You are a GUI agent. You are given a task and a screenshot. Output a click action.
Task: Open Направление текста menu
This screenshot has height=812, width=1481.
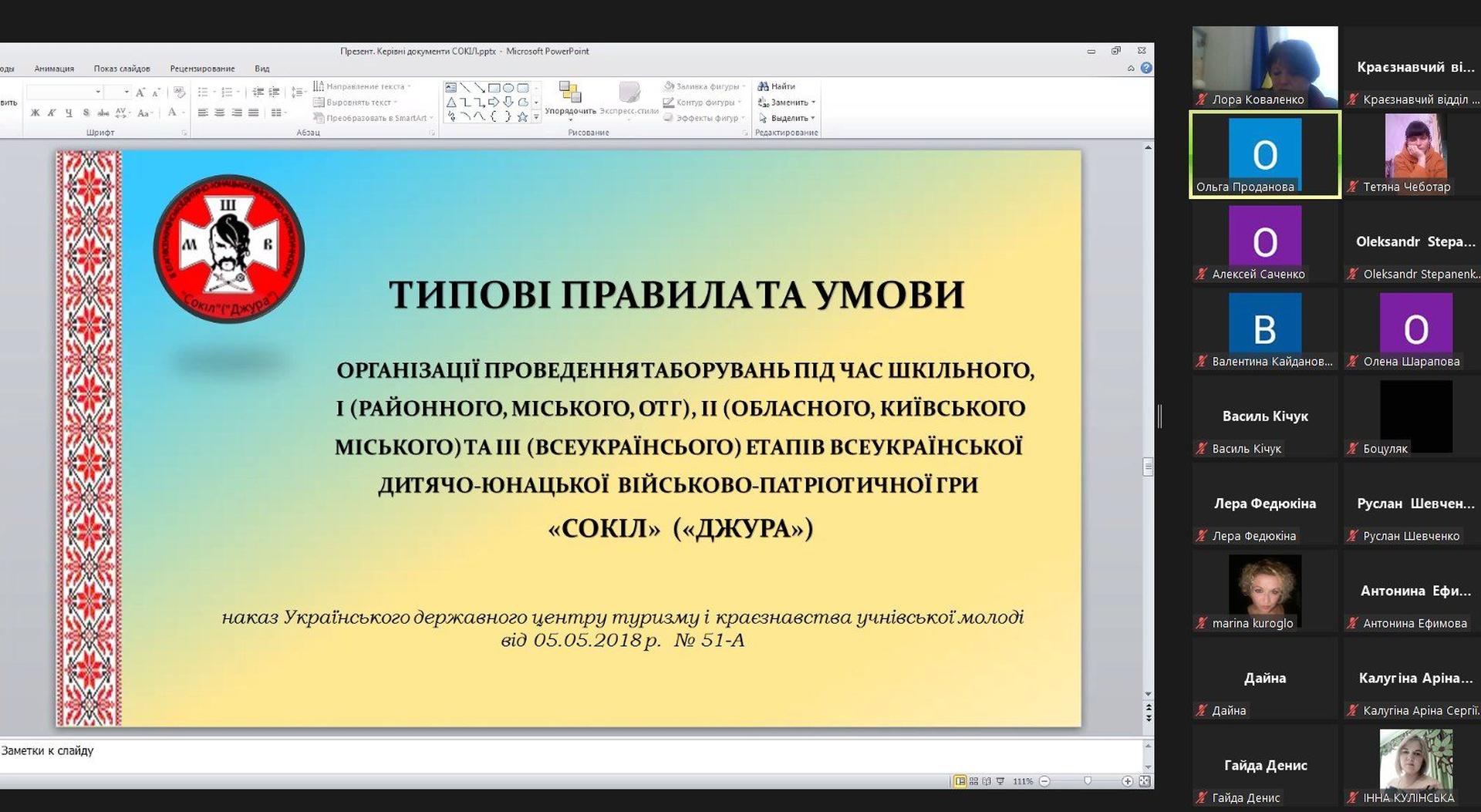363,86
